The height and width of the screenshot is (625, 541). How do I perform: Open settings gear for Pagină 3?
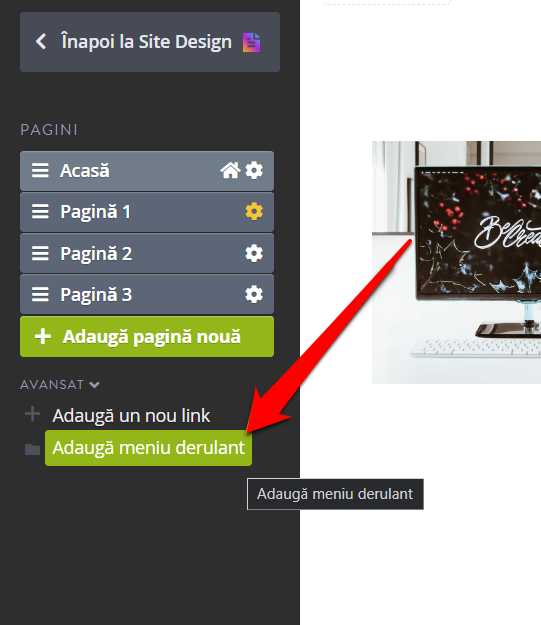pyautogui.click(x=254, y=295)
